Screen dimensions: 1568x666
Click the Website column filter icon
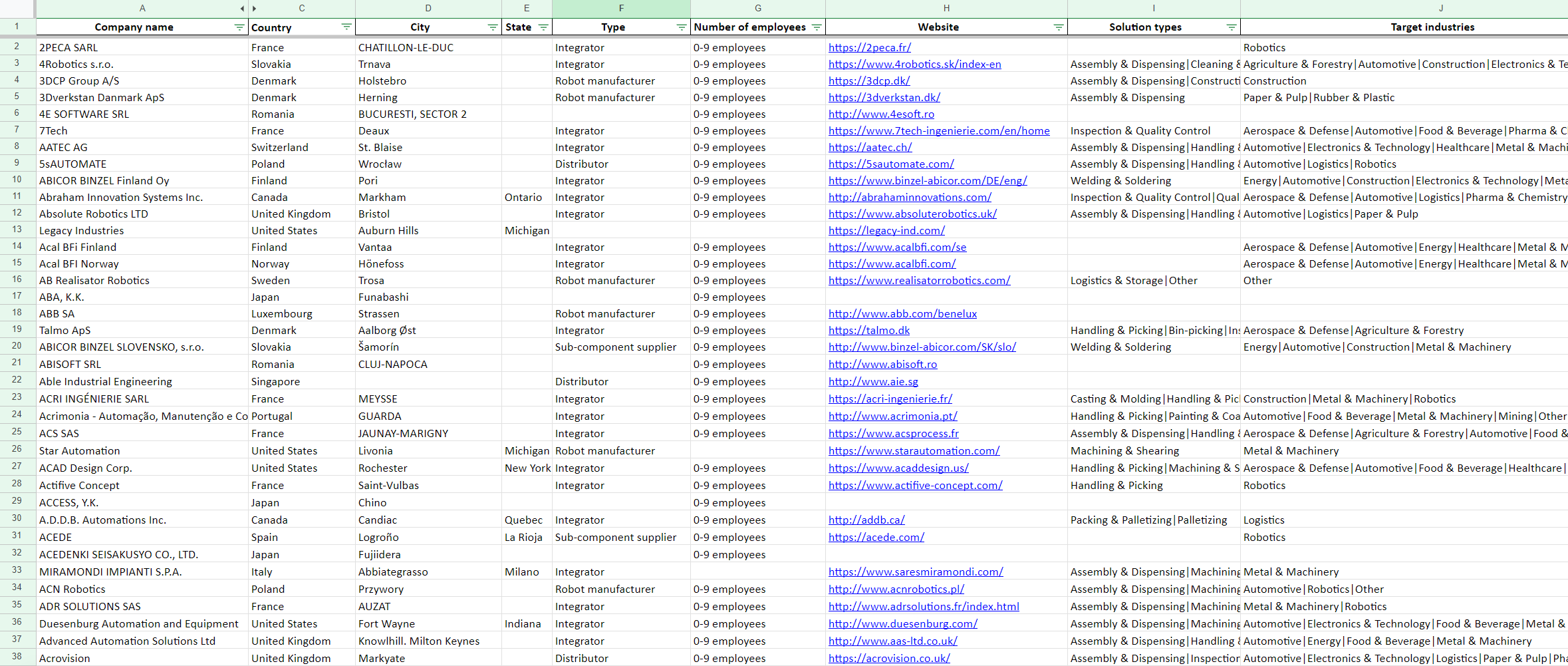1058,27
